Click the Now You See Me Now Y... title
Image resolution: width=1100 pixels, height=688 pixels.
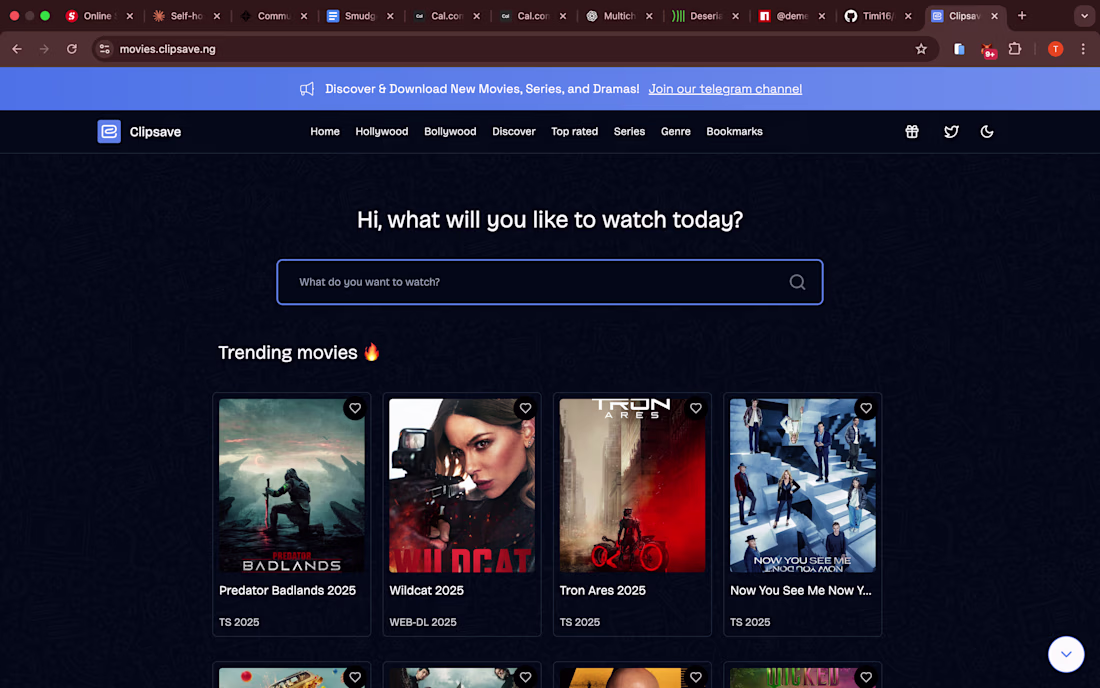800,591
